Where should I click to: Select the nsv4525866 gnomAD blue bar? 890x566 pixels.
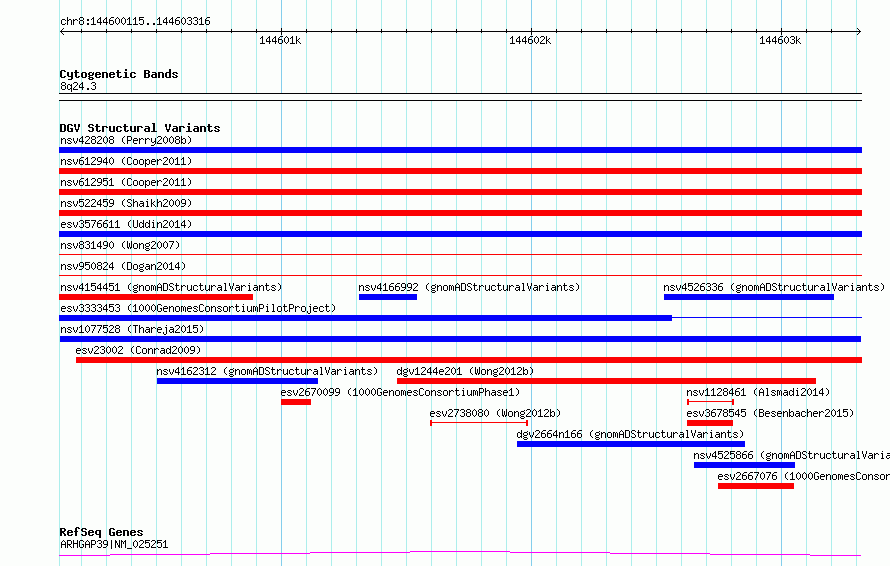click(x=744, y=465)
